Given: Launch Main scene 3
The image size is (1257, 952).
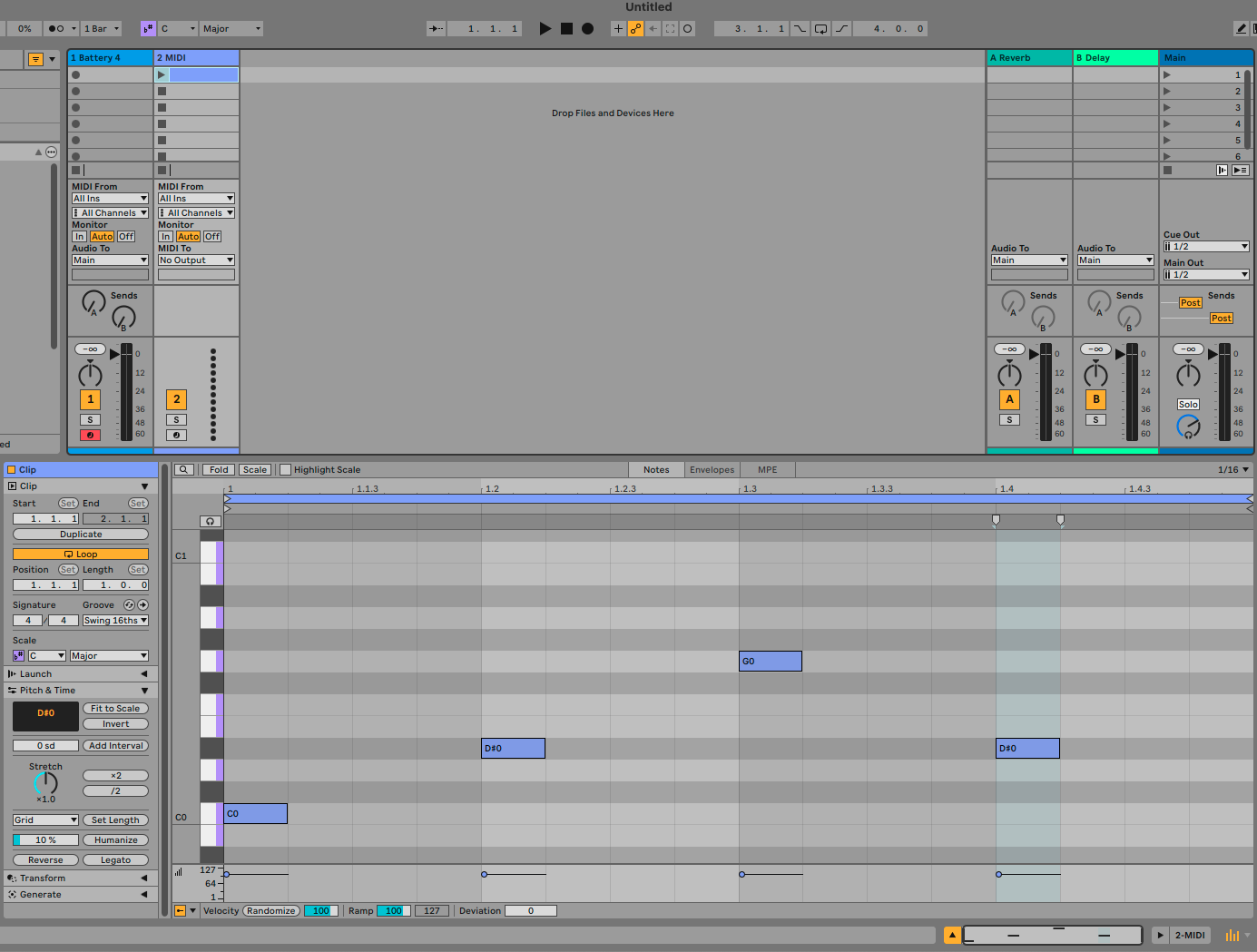Looking at the screenshot, I should click(x=1167, y=107).
